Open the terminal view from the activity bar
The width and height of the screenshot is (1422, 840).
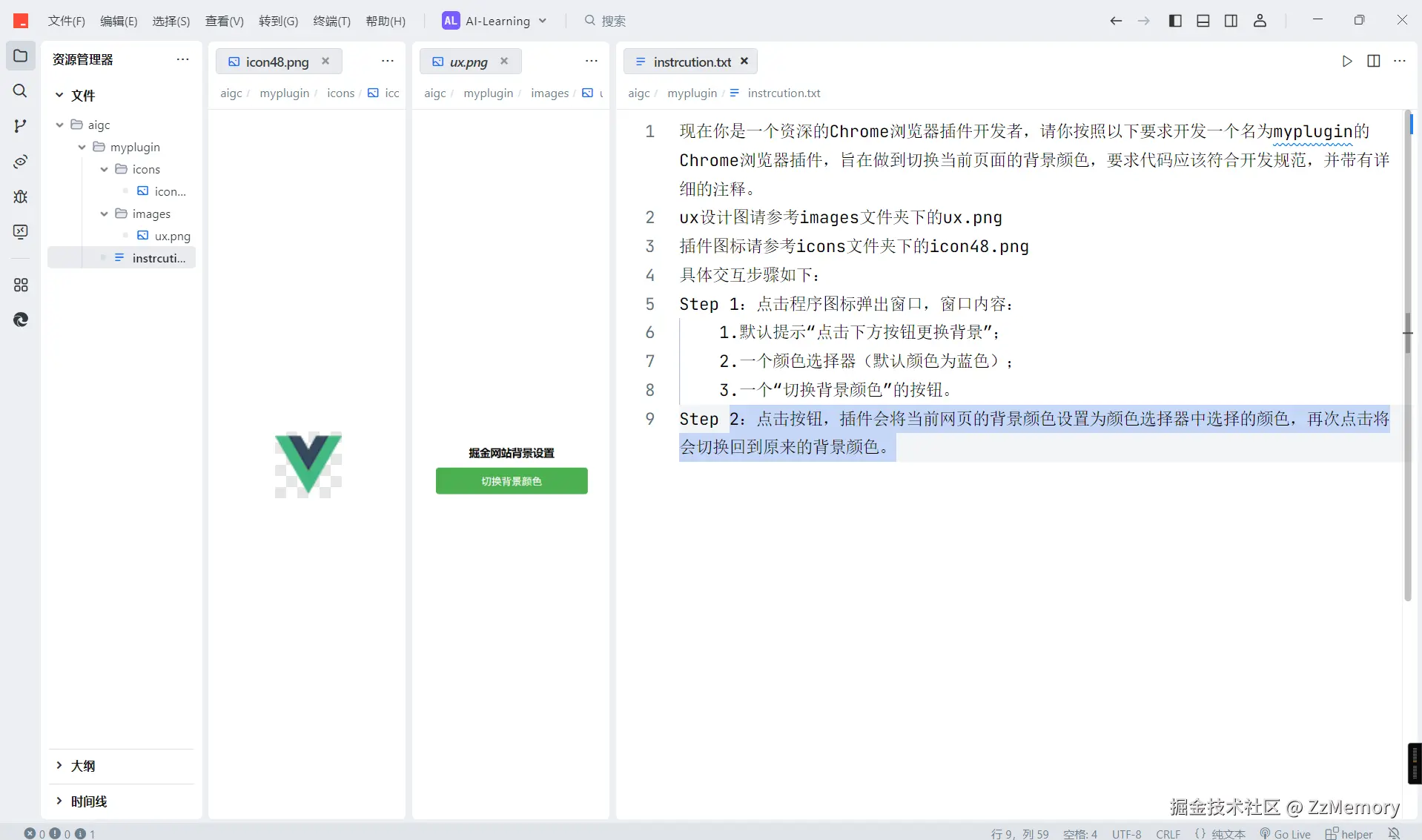point(20,232)
